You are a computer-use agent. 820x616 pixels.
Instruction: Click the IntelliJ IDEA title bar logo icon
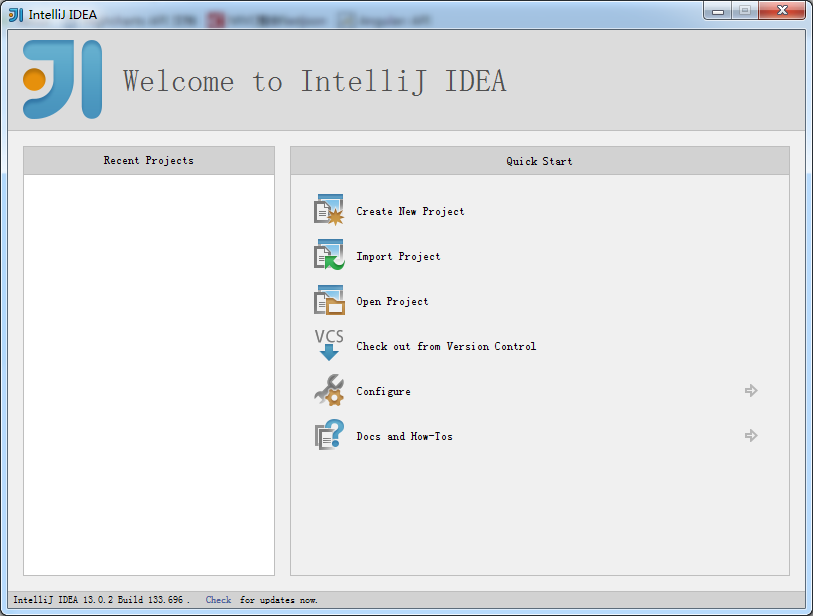[x=16, y=15]
